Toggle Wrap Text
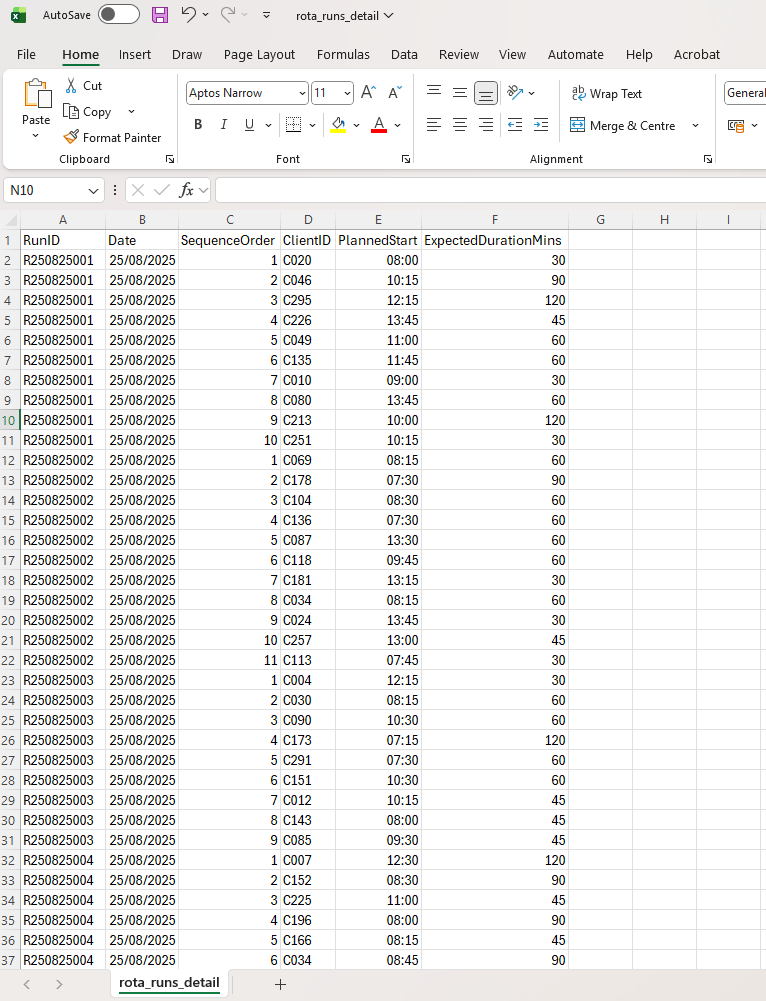The height and width of the screenshot is (1001, 766). [x=606, y=93]
